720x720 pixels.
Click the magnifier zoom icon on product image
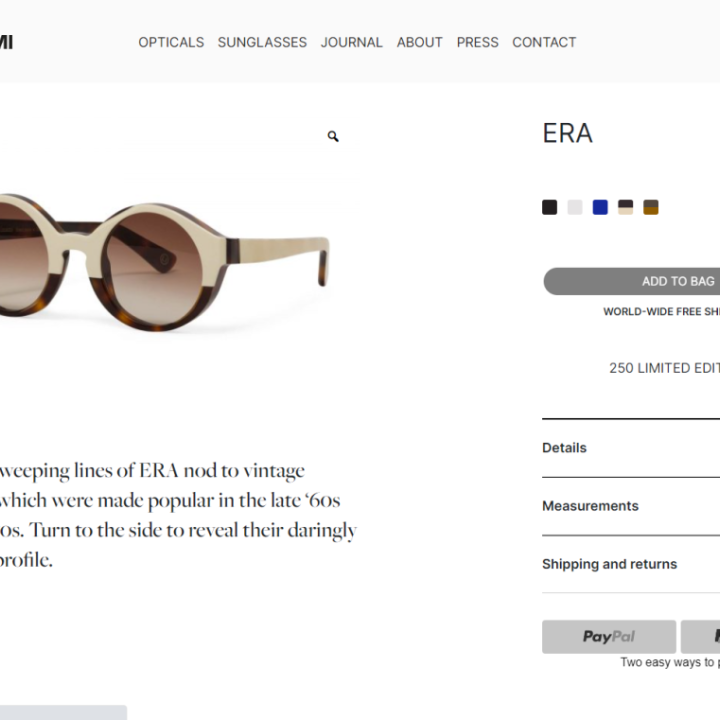coord(333,136)
